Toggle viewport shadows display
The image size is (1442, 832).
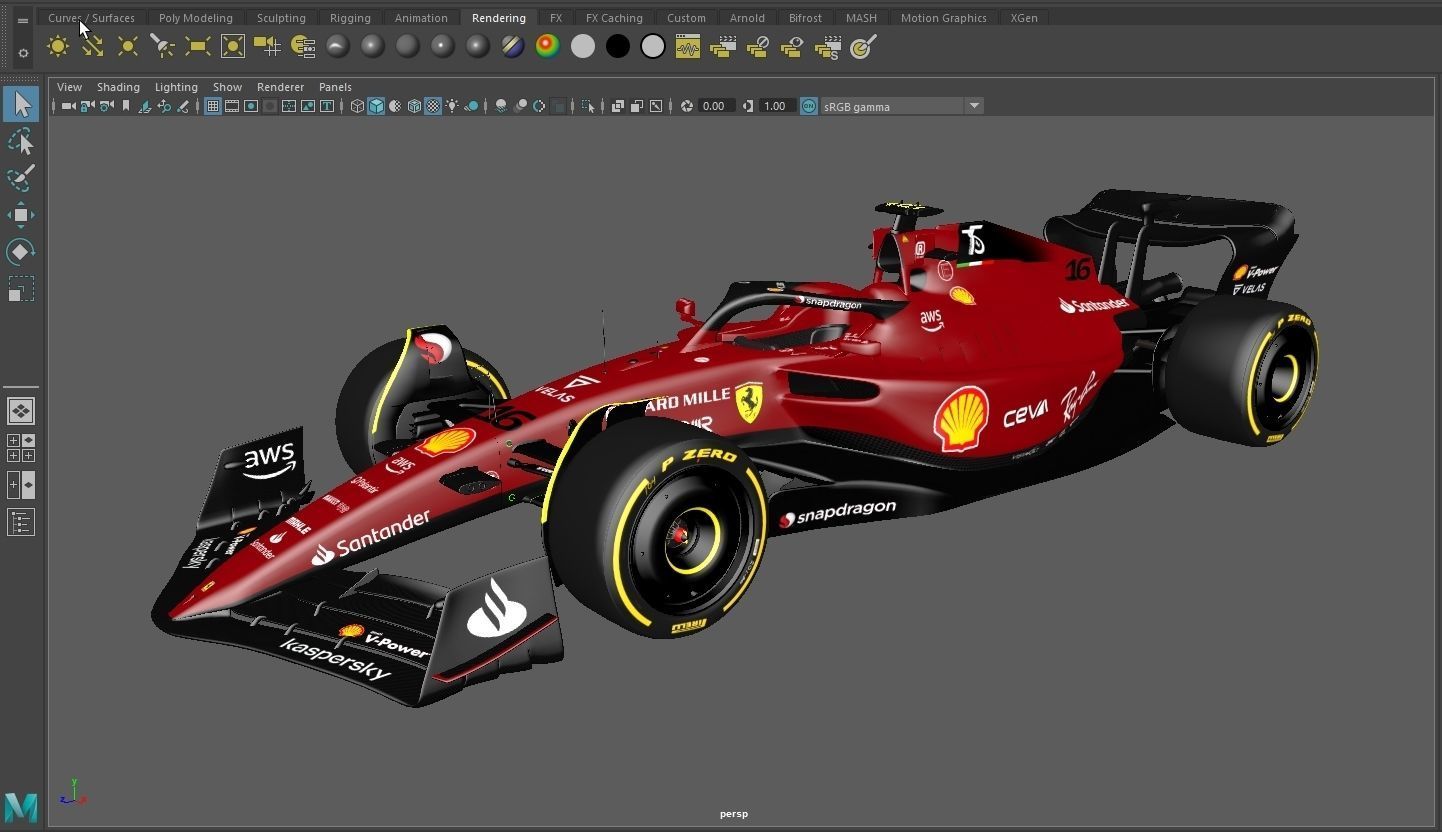(471, 106)
